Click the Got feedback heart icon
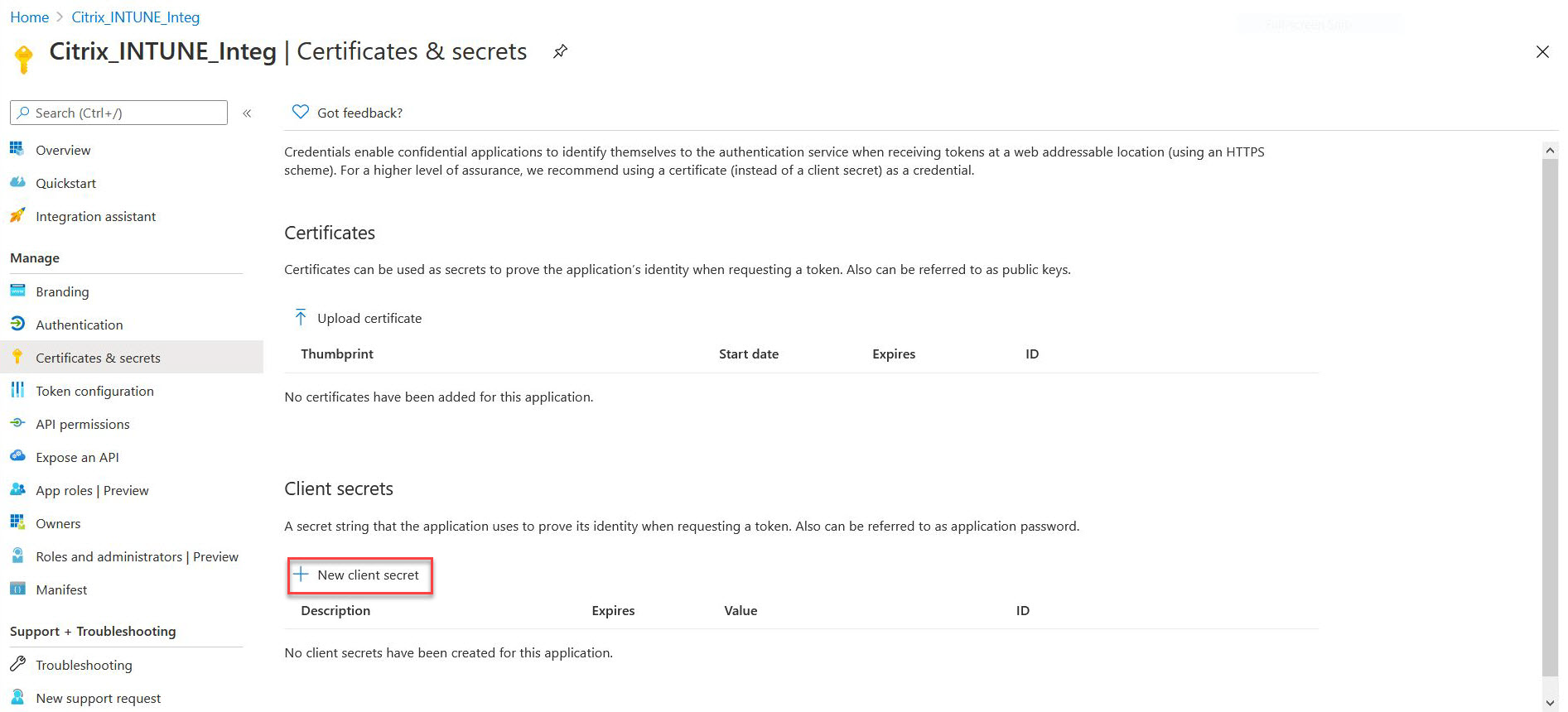 301,112
